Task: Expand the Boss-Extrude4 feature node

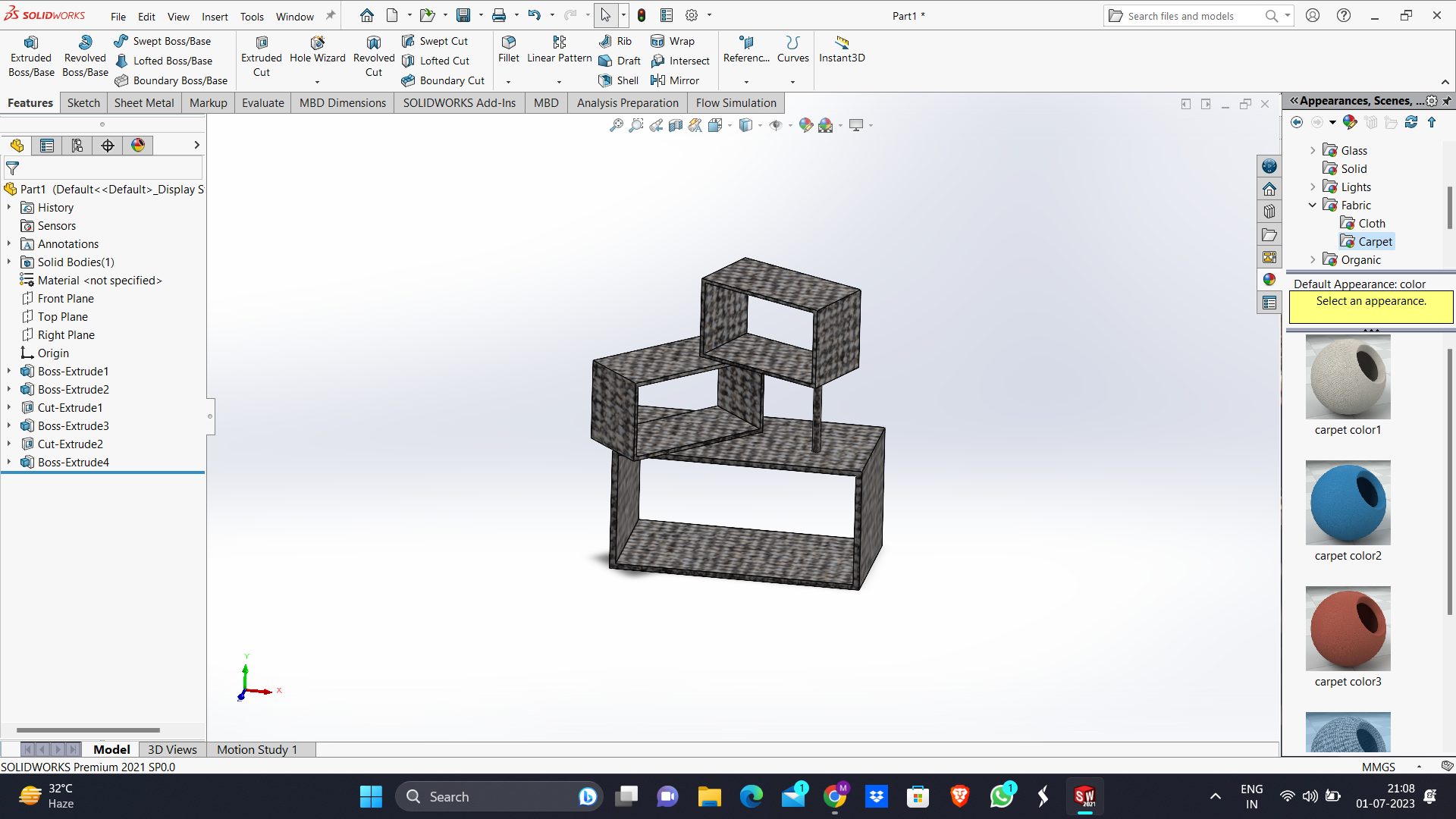Action: (x=9, y=462)
